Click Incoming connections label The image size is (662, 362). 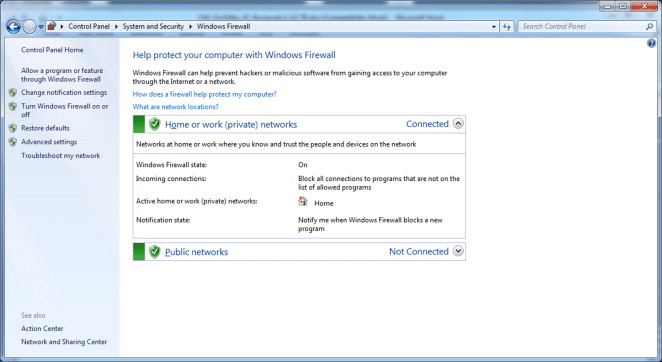point(171,179)
